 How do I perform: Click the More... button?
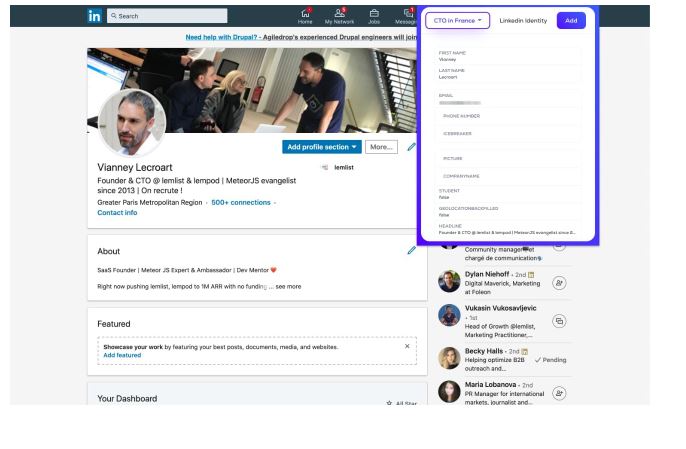(x=382, y=147)
